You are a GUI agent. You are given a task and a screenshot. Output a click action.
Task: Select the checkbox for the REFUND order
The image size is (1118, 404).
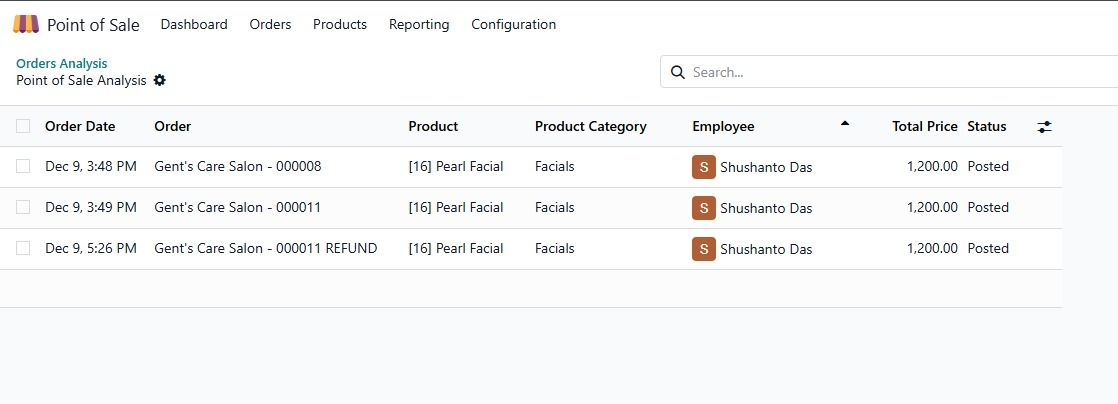(x=23, y=249)
